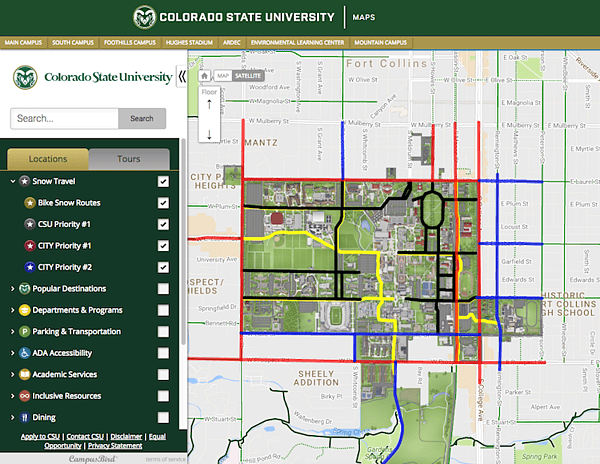
Task: Click the CSU ram logo in header
Action: 144,17
